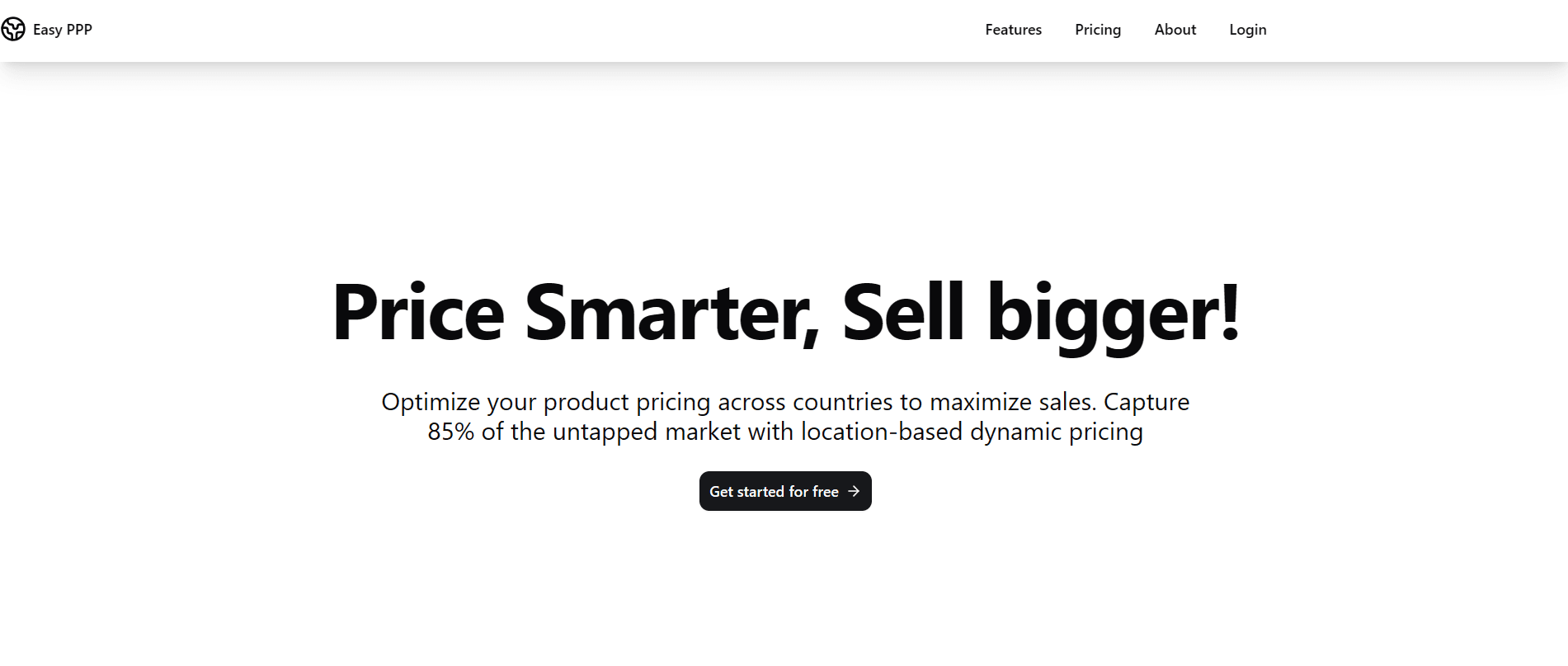
Task: Click the Easy PPP brand name text
Action: [63, 30]
